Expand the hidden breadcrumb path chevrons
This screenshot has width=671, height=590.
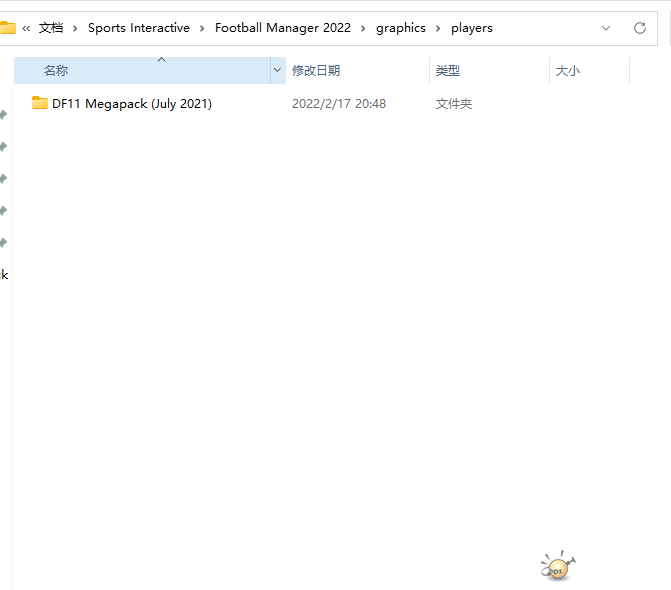pyautogui.click(x=25, y=28)
